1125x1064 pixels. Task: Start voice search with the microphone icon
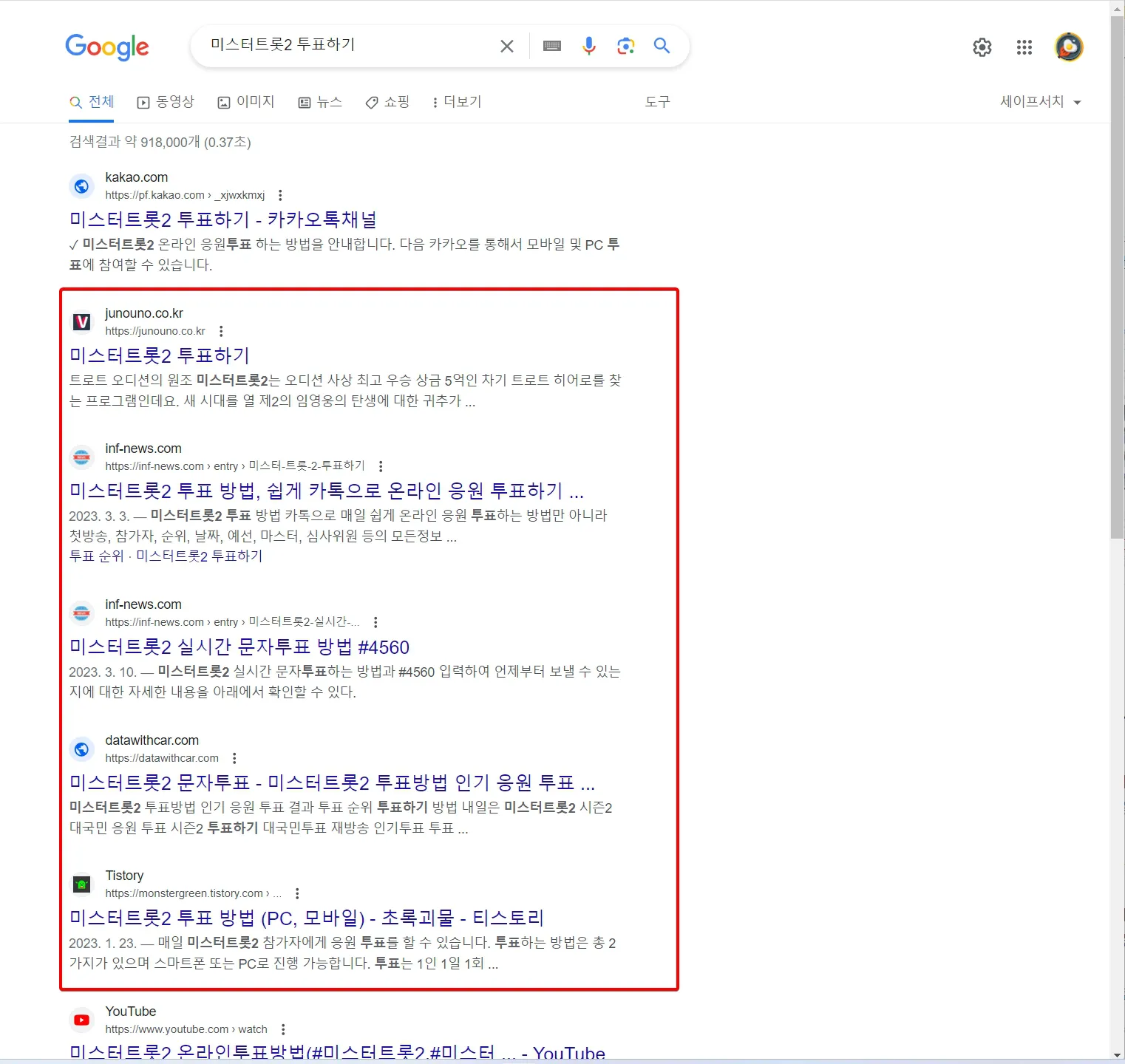[x=589, y=47]
